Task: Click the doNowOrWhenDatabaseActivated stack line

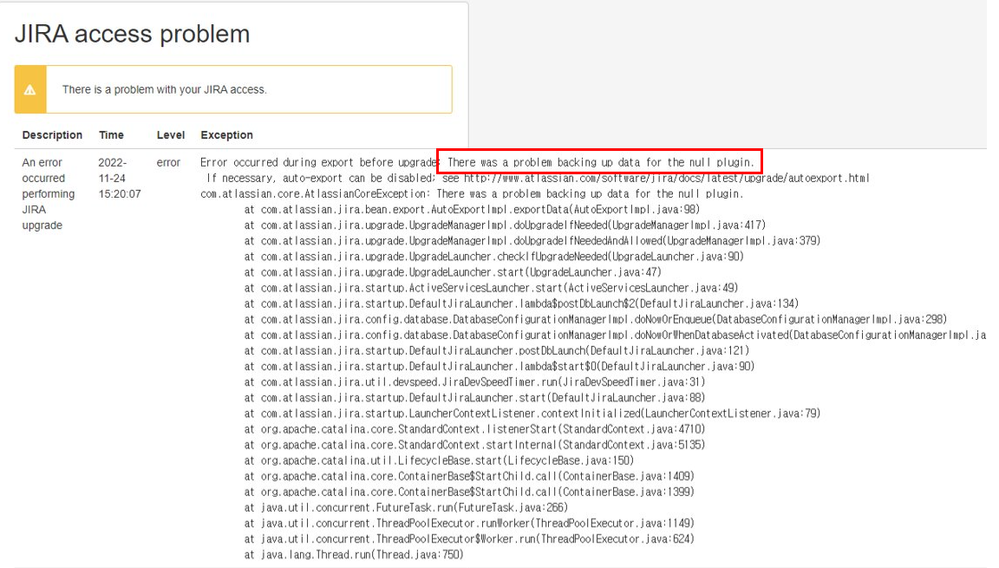Action: (x=615, y=335)
